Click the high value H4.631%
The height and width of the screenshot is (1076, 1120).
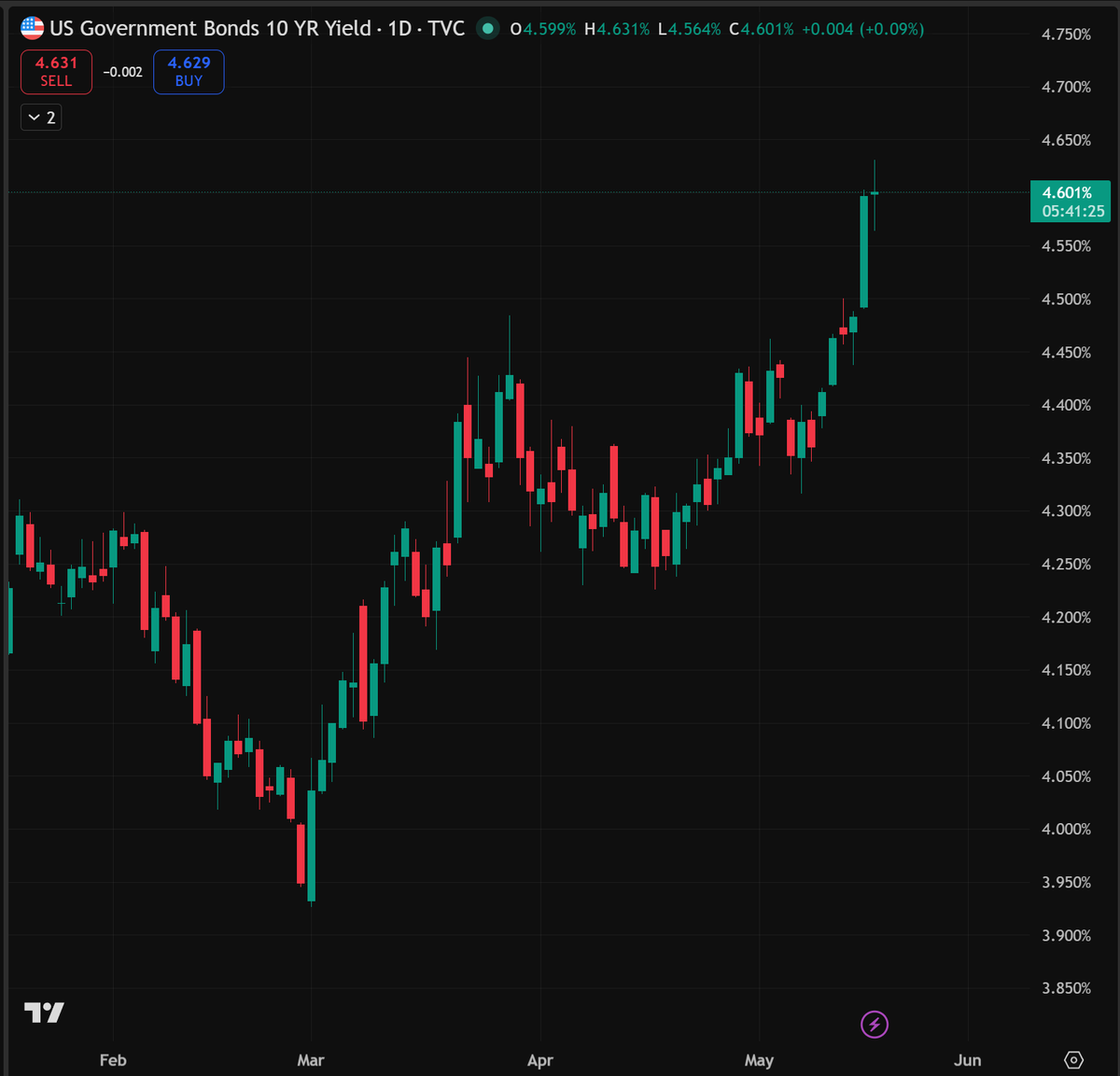tap(617, 30)
